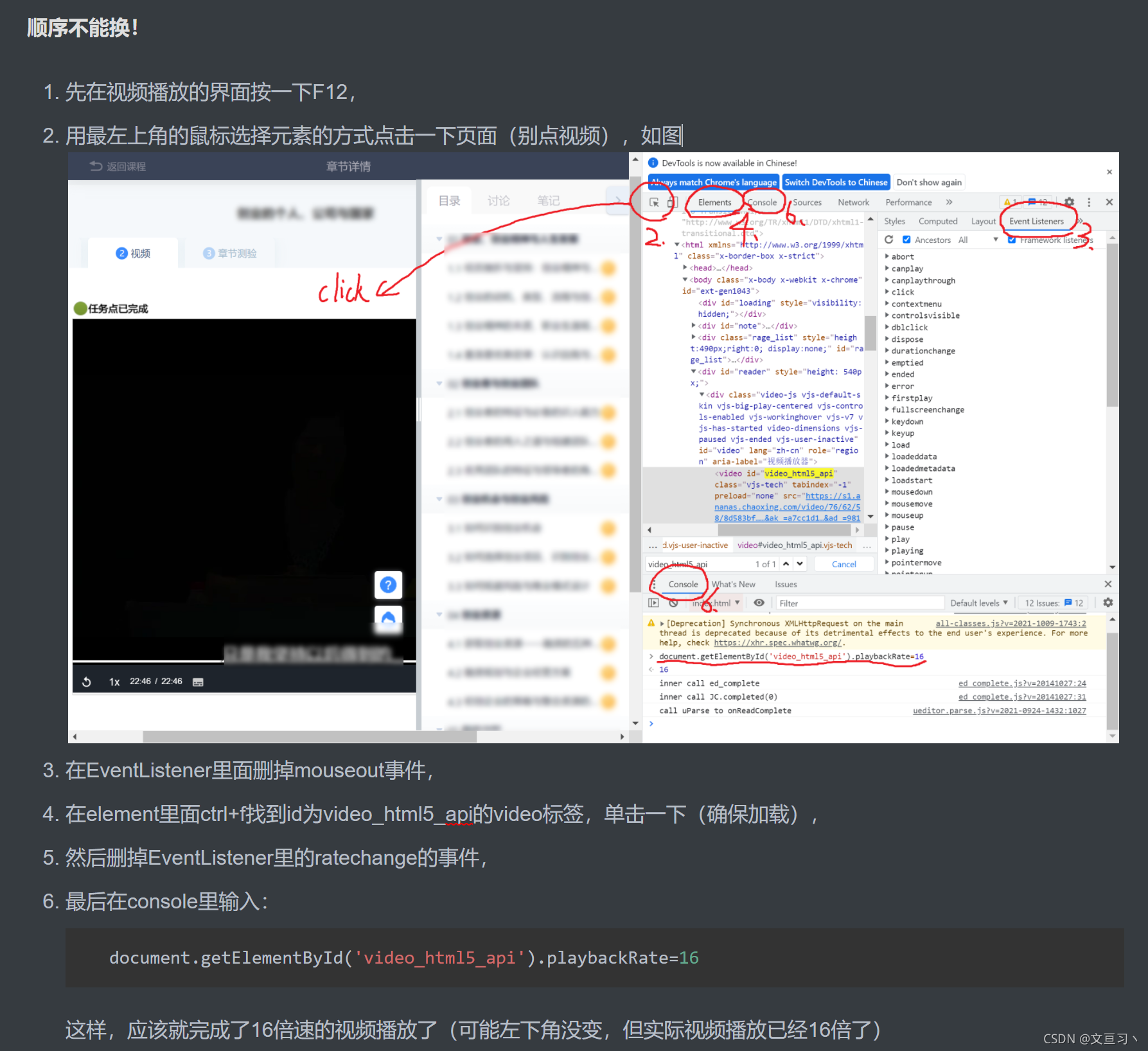Viewport: 1148px width, 1051px height.
Task: Switch to the Performance panel tab
Action: point(908,202)
